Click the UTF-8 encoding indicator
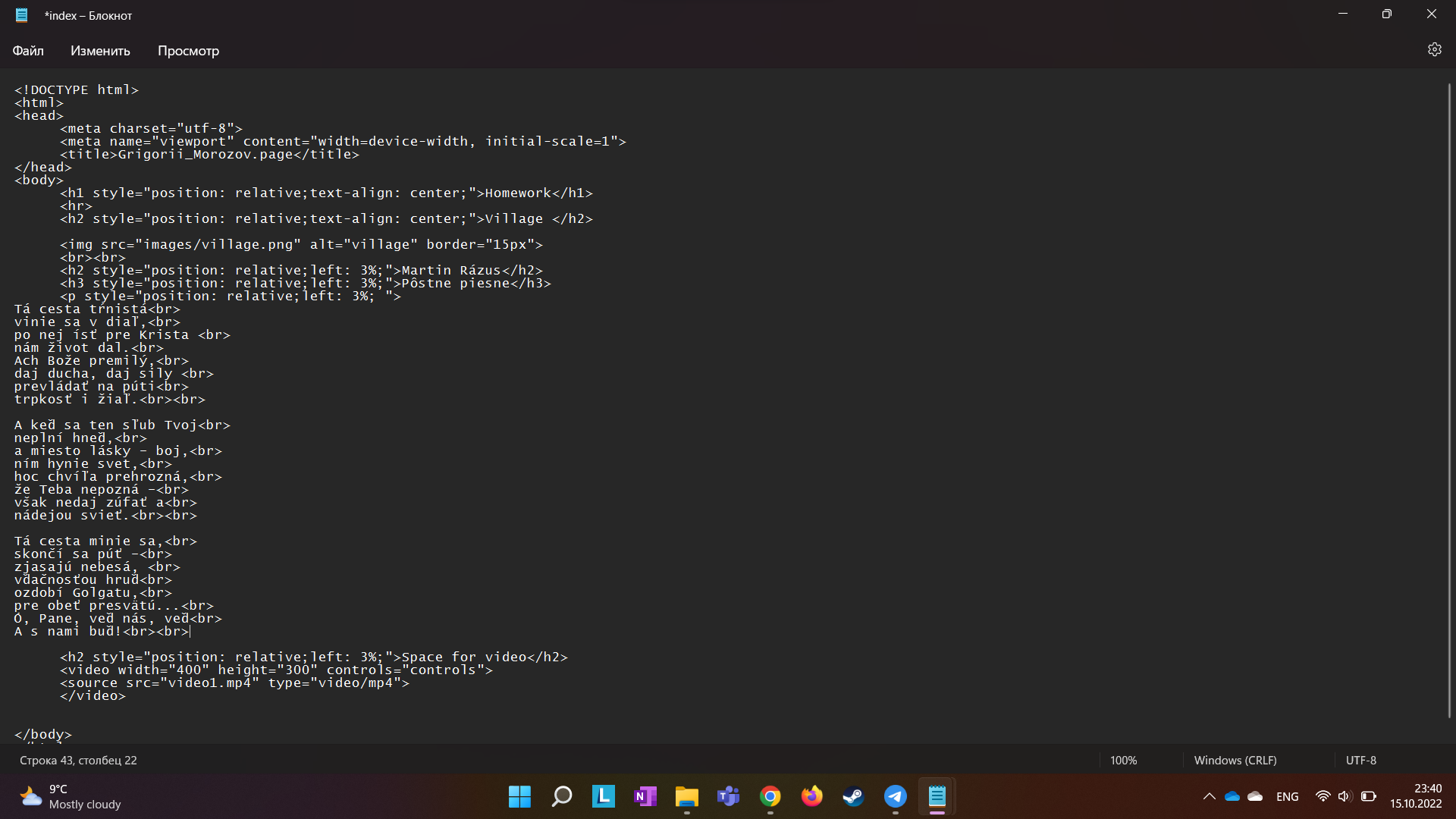The image size is (1456, 819). pos(1361,760)
